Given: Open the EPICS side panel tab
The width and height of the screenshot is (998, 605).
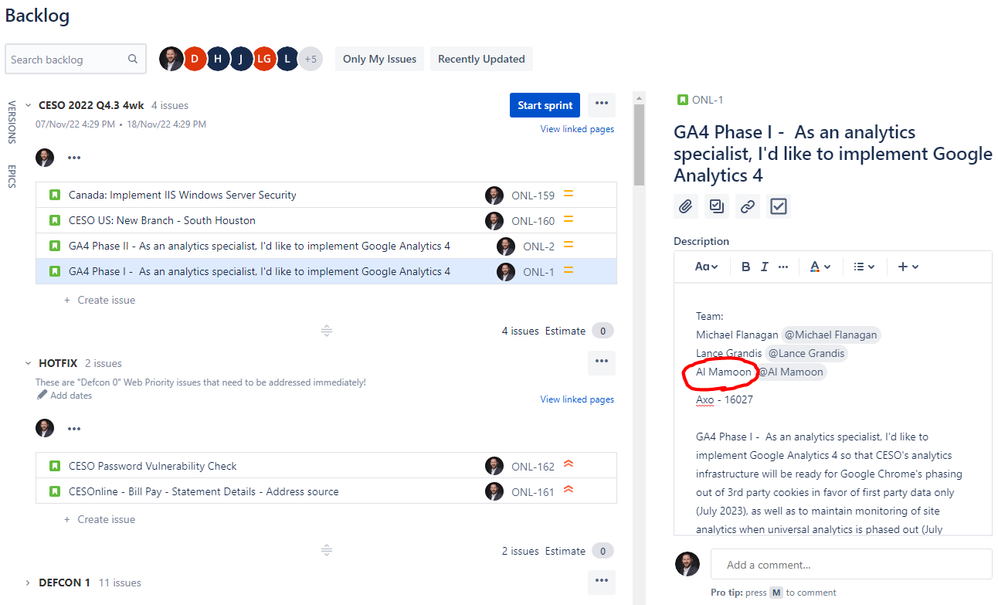Looking at the screenshot, I should (11, 176).
